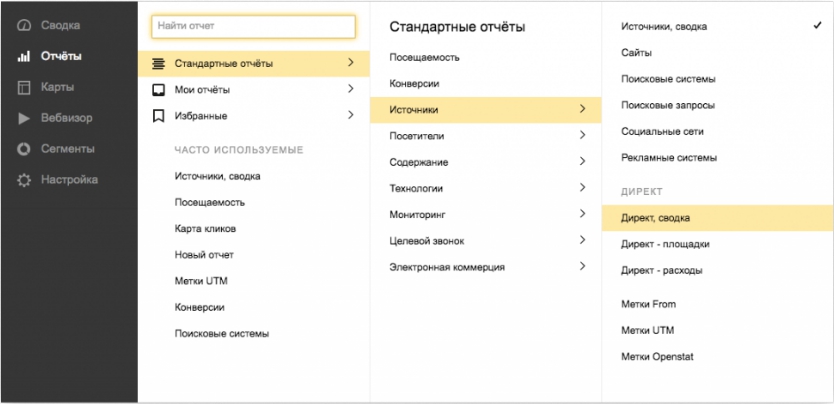834x404 pixels.
Task: Choose Рекламные системы report
Action: tap(669, 158)
